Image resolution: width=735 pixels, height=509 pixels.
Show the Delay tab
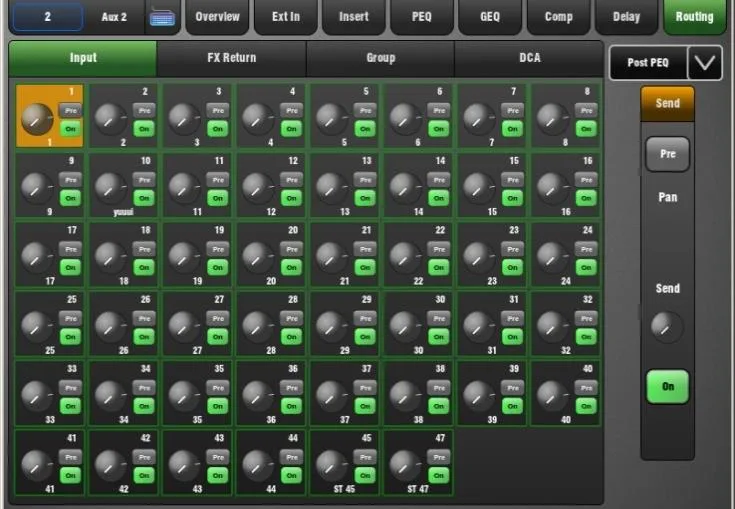tap(626, 17)
